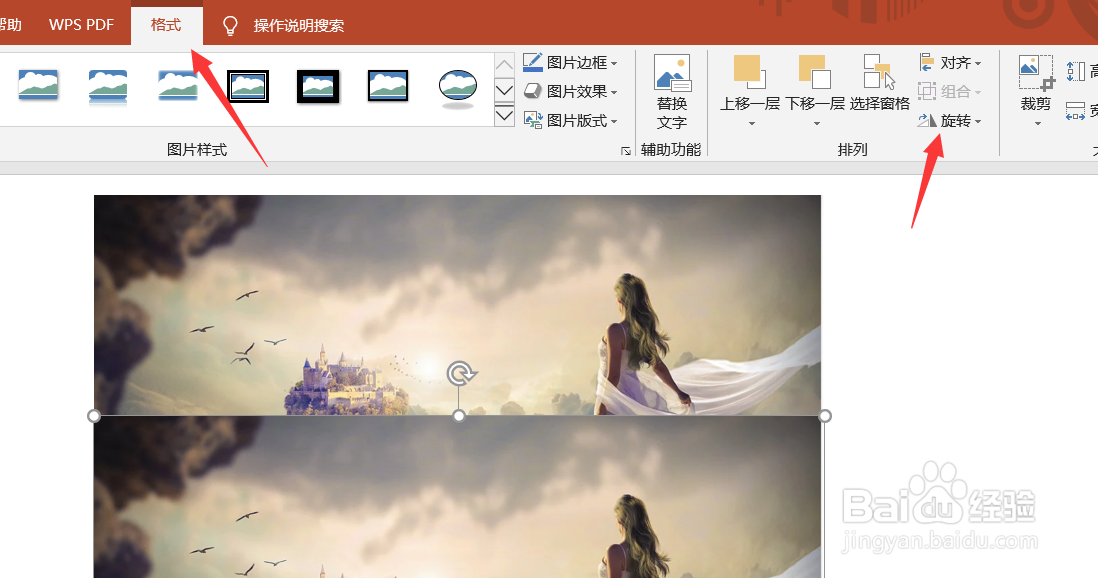
Task: Switch to the WPS PDF tab
Action: 81,25
